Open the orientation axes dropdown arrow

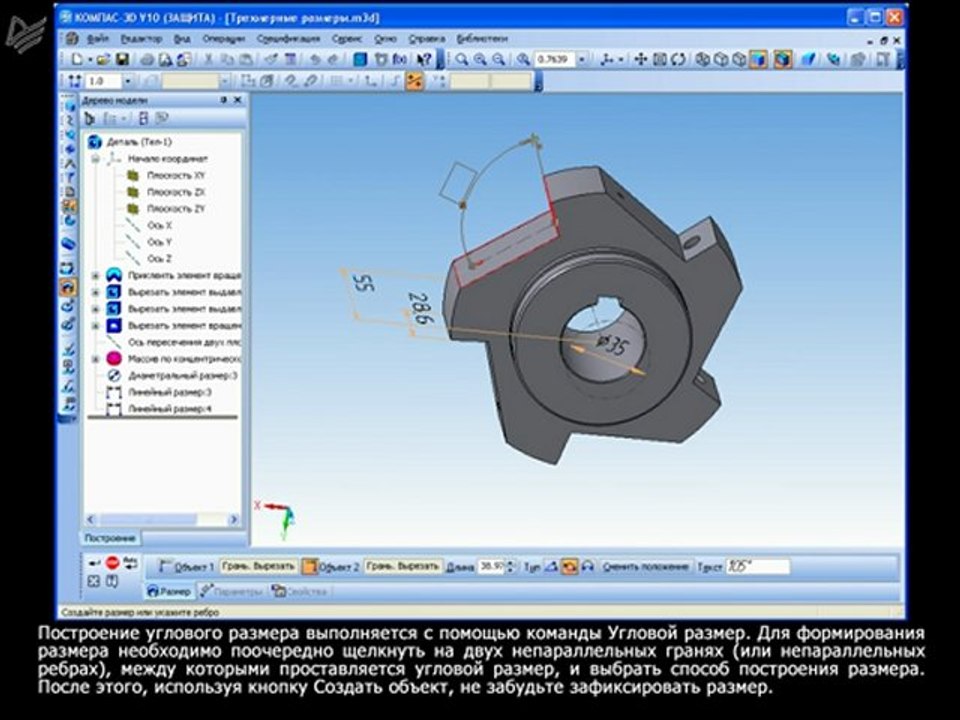pyautogui.click(x=621, y=59)
